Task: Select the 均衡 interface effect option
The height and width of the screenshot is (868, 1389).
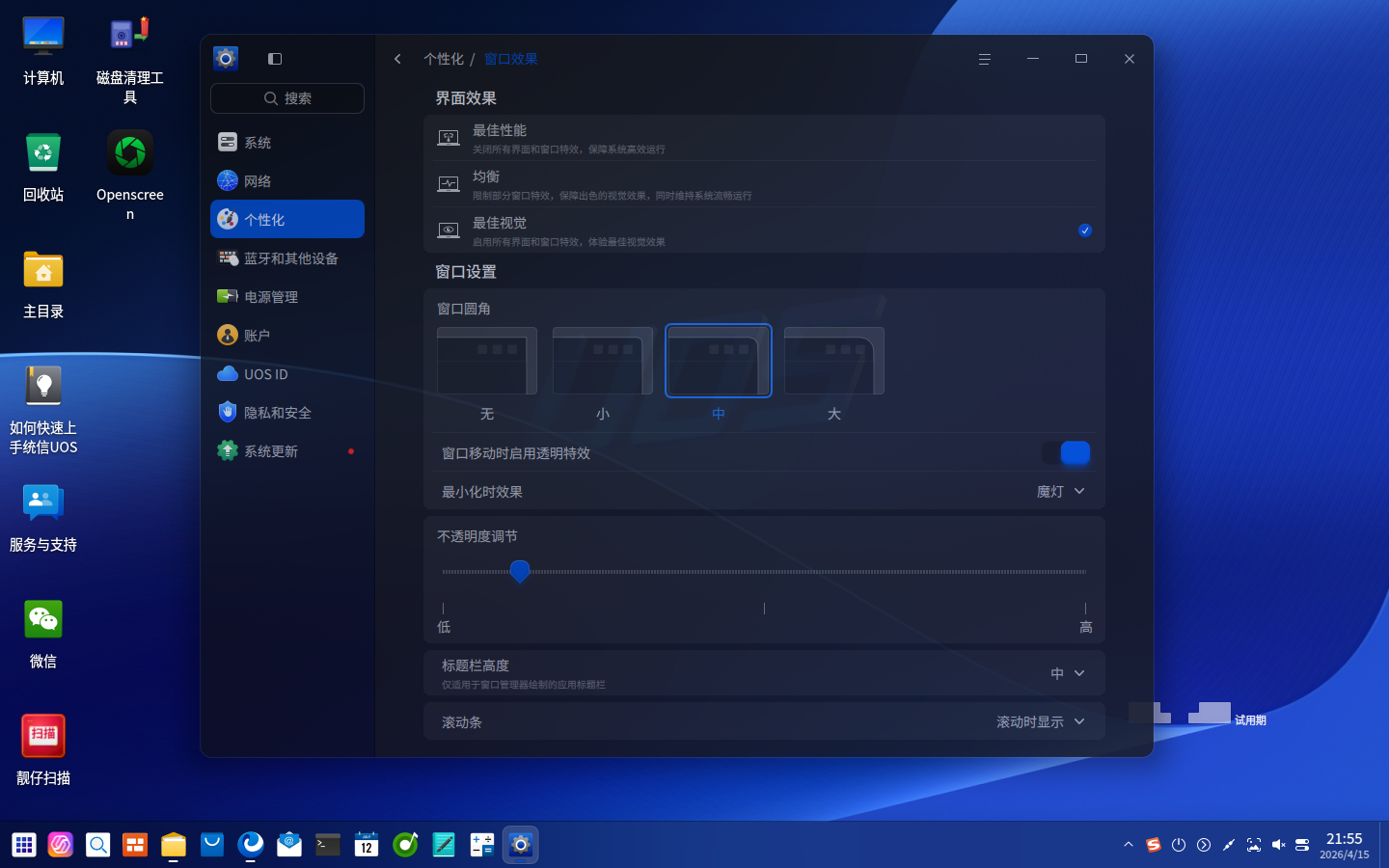Action: pos(762,183)
